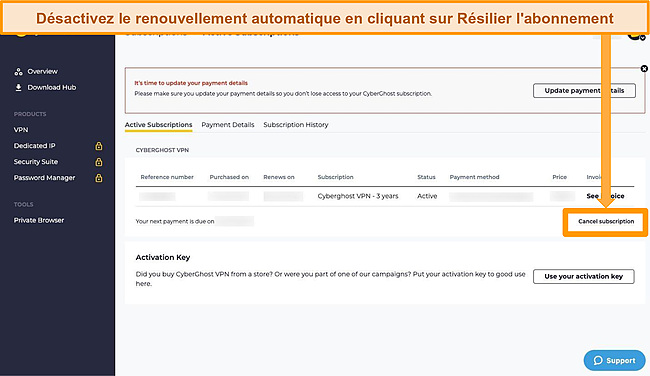650x376 pixels.
Task: Click 'Your next payment is due on' text
Action: [175, 221]
